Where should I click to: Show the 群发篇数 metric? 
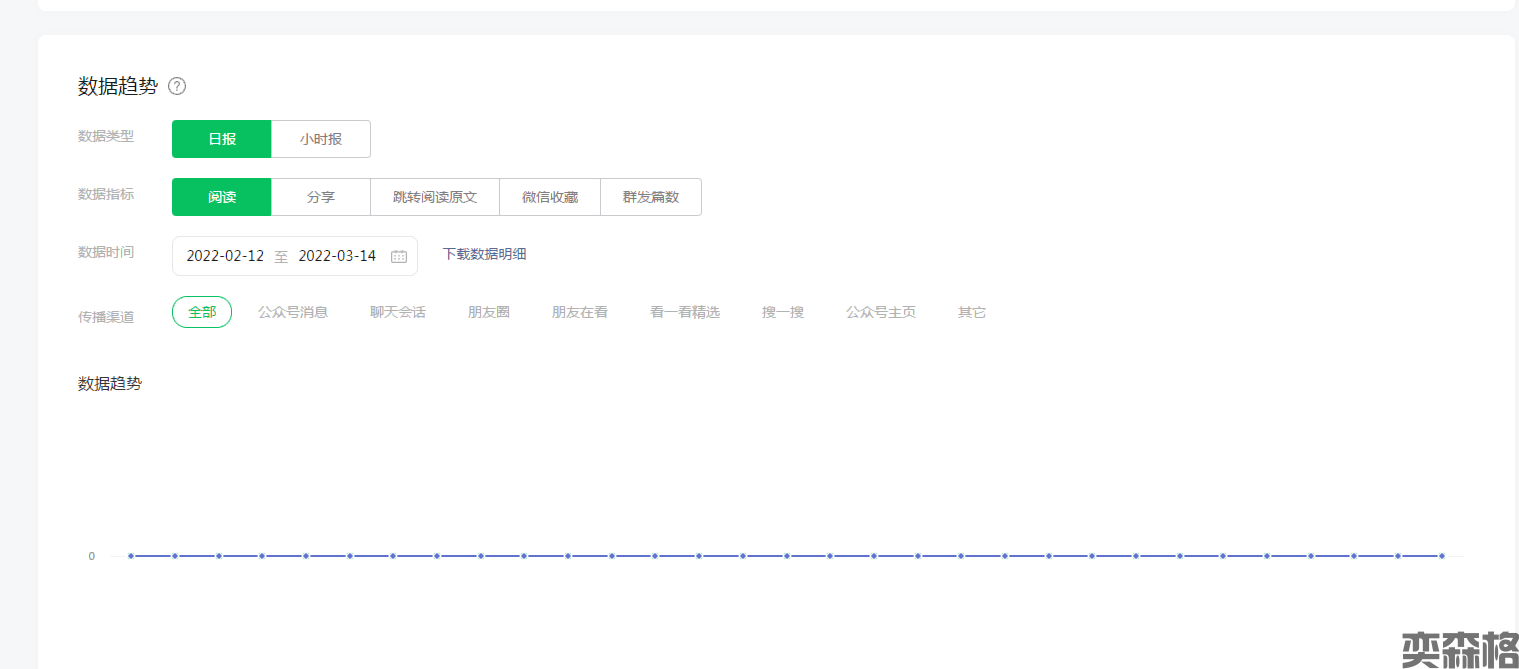pos(651,197)
